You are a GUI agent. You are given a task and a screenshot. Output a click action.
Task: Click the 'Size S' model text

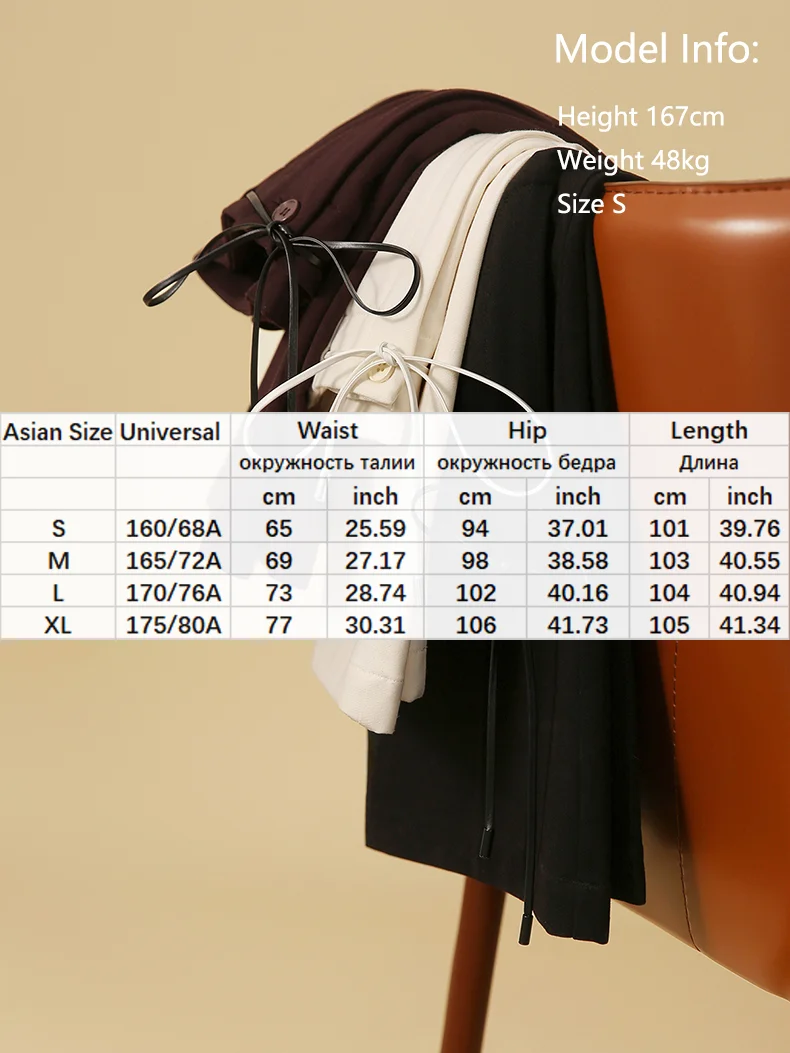coord(591,203)
